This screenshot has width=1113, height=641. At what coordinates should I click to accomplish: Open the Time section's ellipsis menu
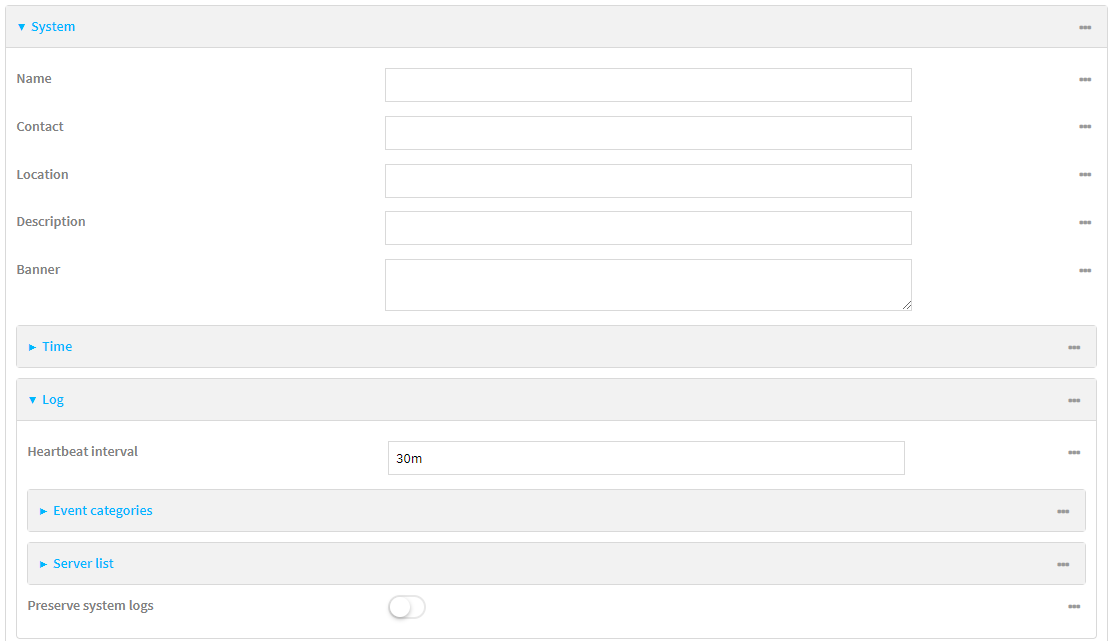coord(1074,347)
